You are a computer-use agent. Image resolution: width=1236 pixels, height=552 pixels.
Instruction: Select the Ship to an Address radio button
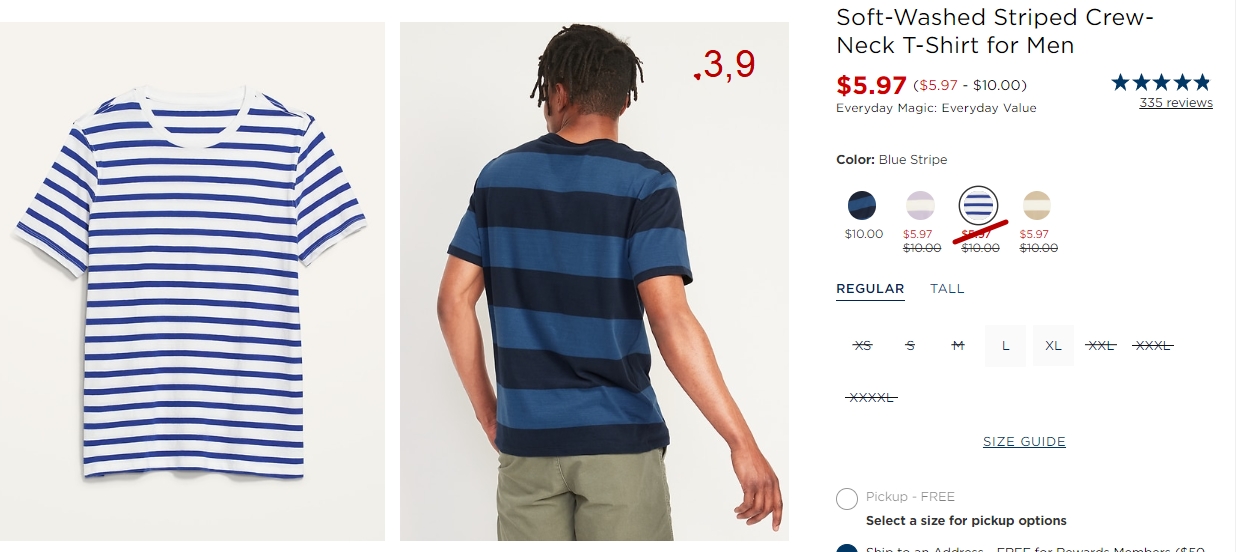tap(847, 549)
